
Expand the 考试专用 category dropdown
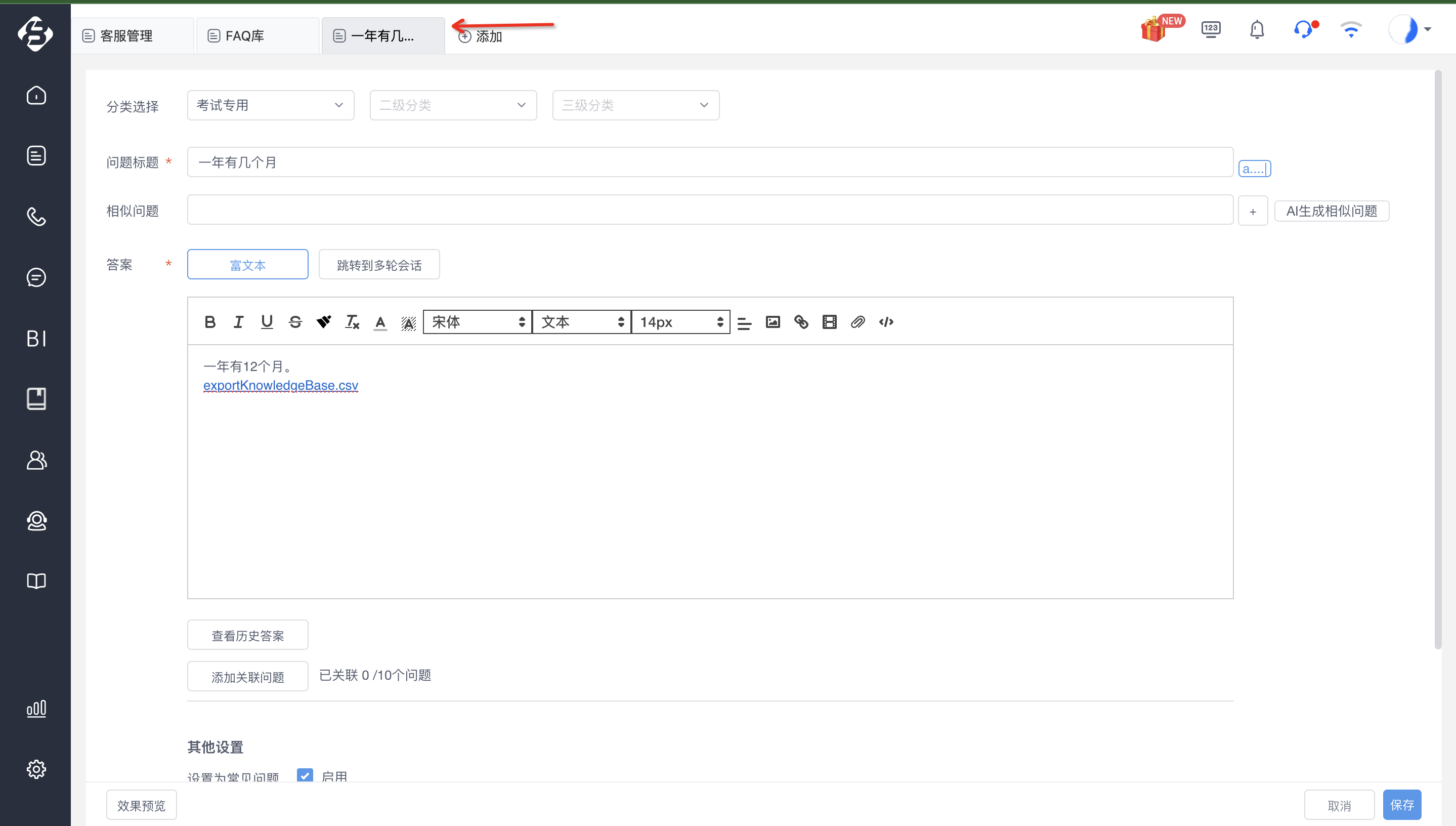tap(271, 105)
